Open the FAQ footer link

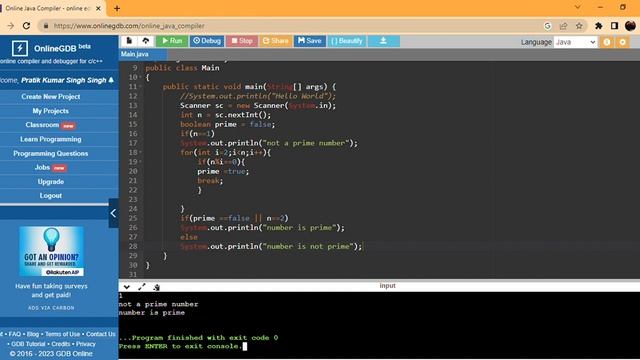15,334
